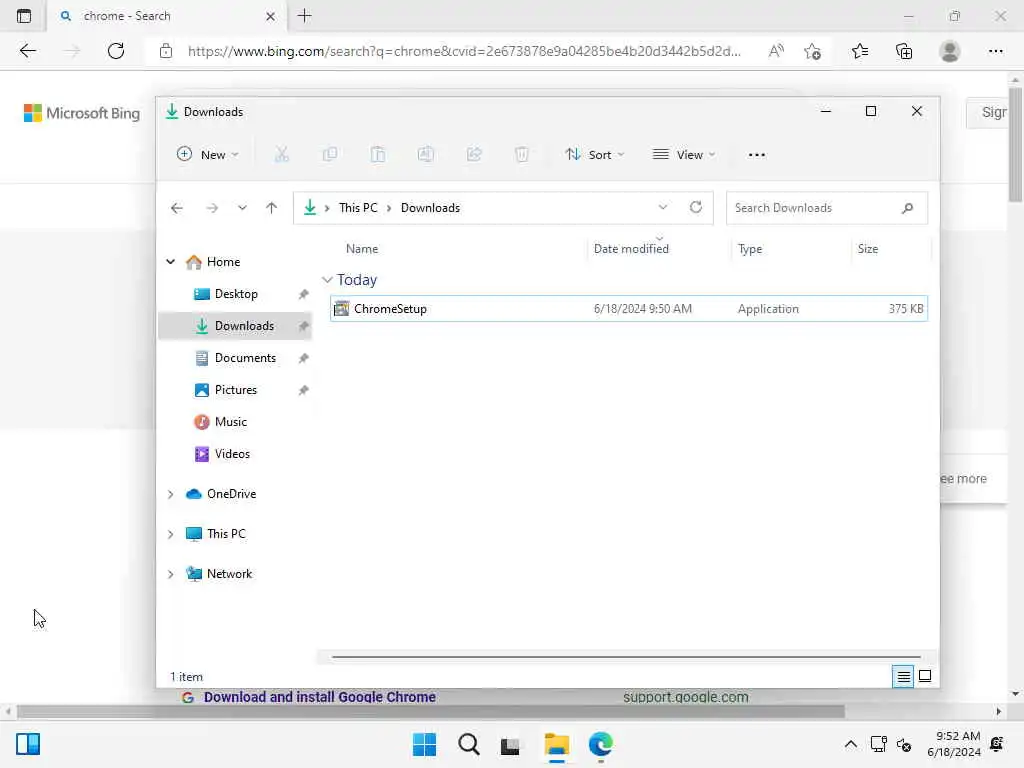Expand the This PC tree node

(170, 534)
